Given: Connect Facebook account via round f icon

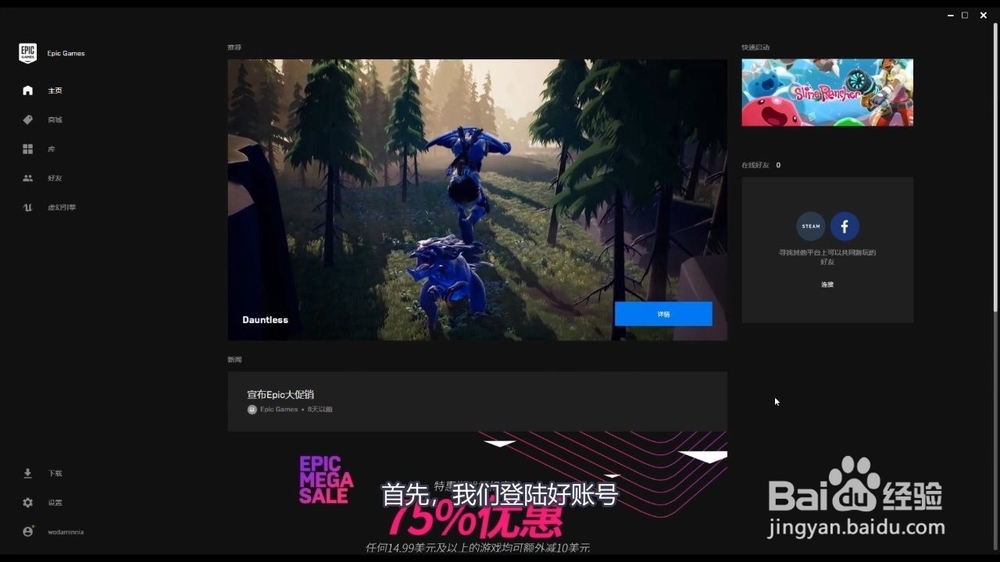Looking at the screenshot, I should pyautogui.click(x=844, y=226).
